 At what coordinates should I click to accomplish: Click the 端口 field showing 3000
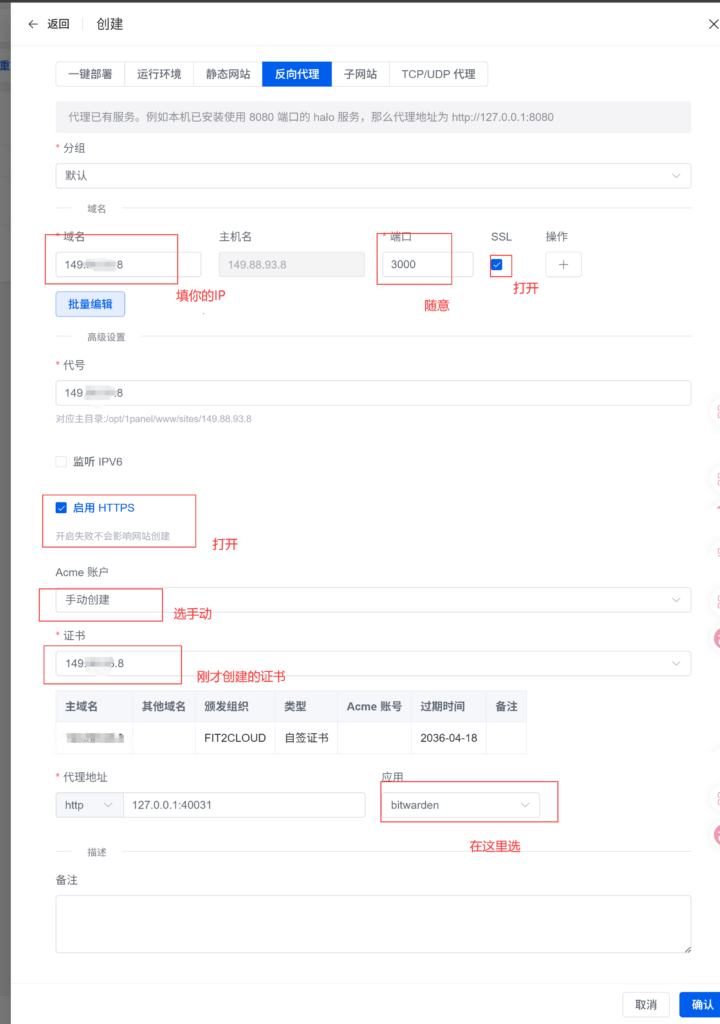click(427, 264)
